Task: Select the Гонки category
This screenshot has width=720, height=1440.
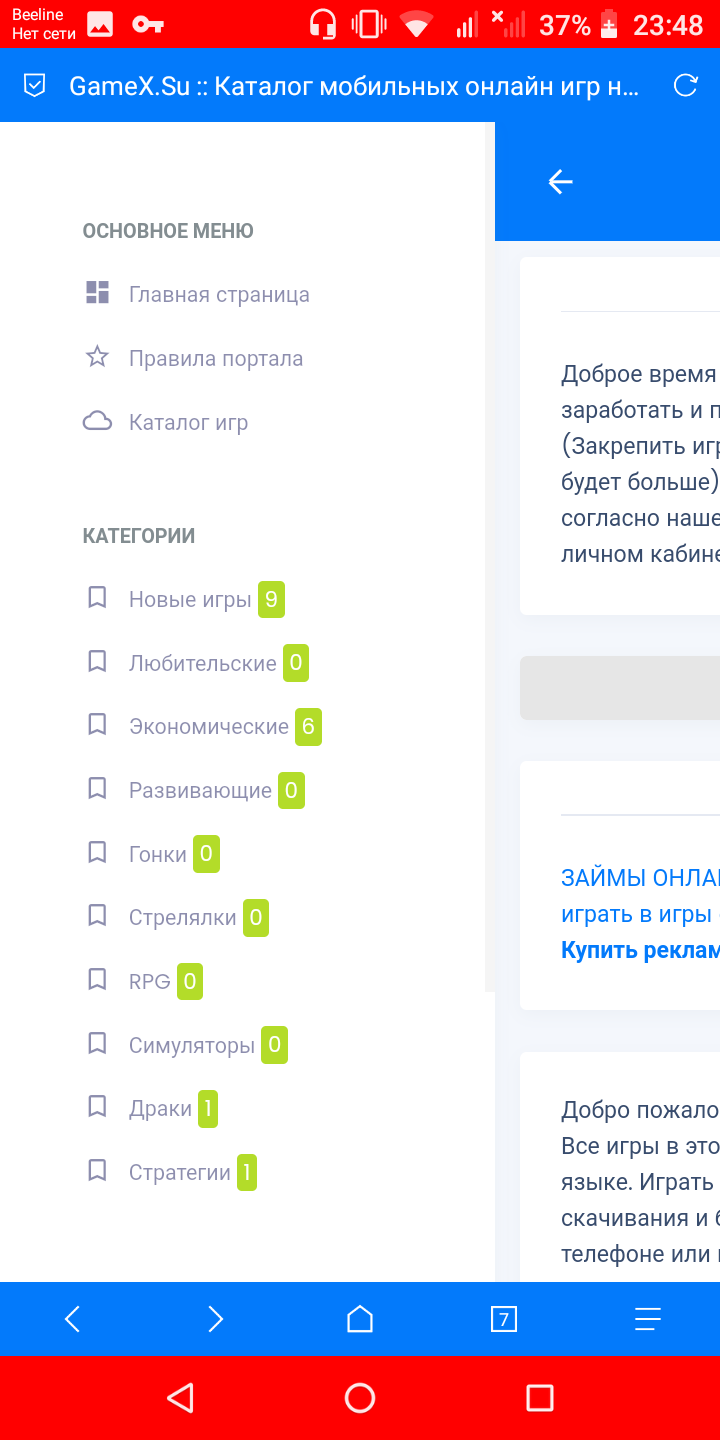Action: point(158,854)
